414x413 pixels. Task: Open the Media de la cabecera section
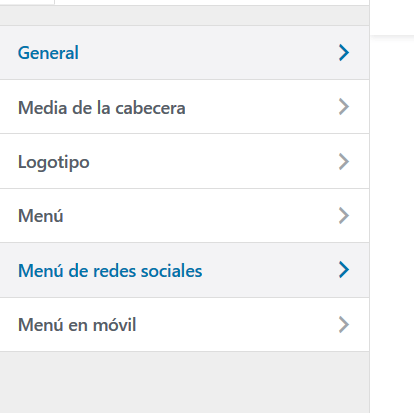[184, 107]
